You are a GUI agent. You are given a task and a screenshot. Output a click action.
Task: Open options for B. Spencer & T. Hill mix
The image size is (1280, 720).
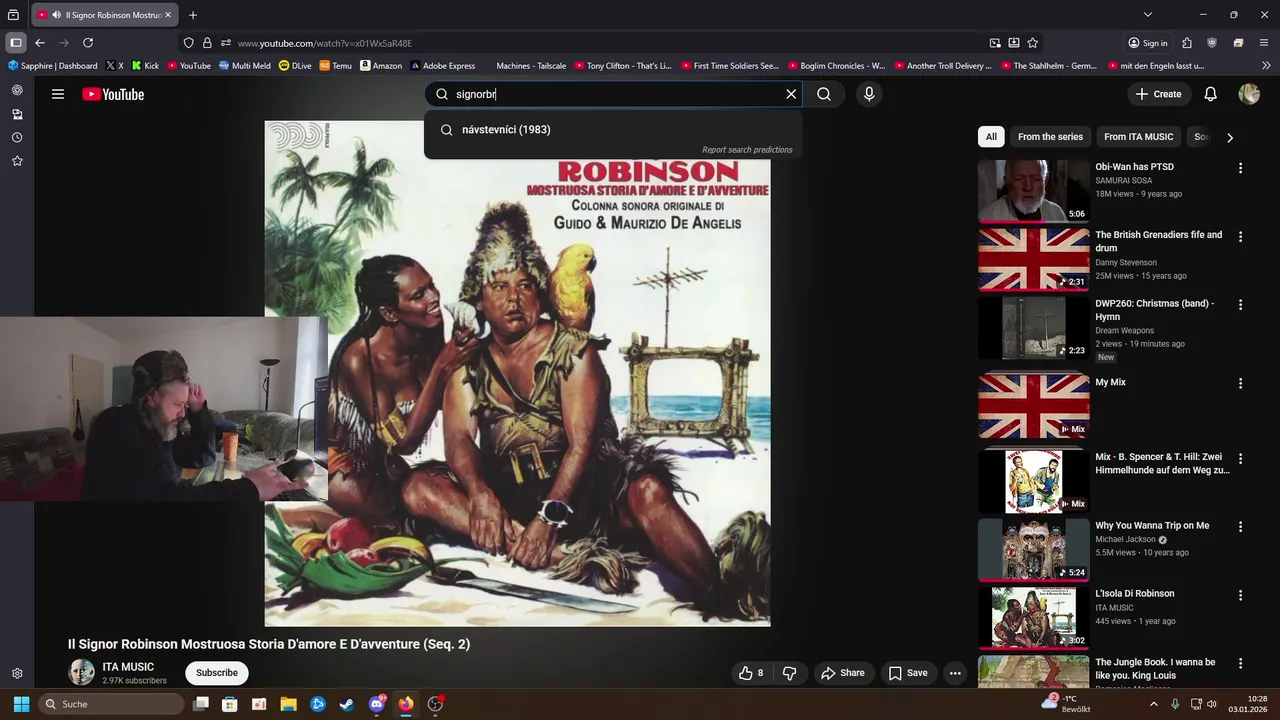(1240, 458)
